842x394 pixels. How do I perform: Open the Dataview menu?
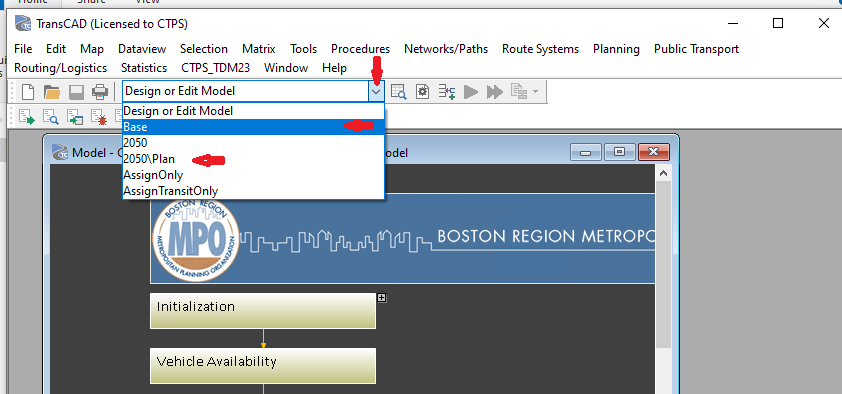click(x=142, y=49)
